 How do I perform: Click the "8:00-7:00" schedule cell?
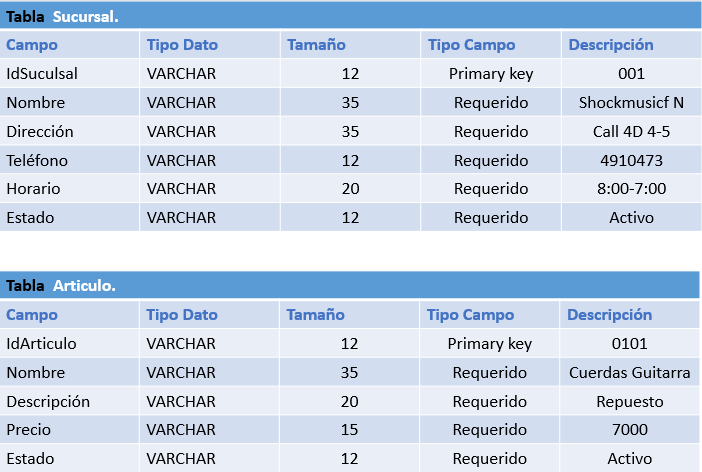tap(631, 189)
